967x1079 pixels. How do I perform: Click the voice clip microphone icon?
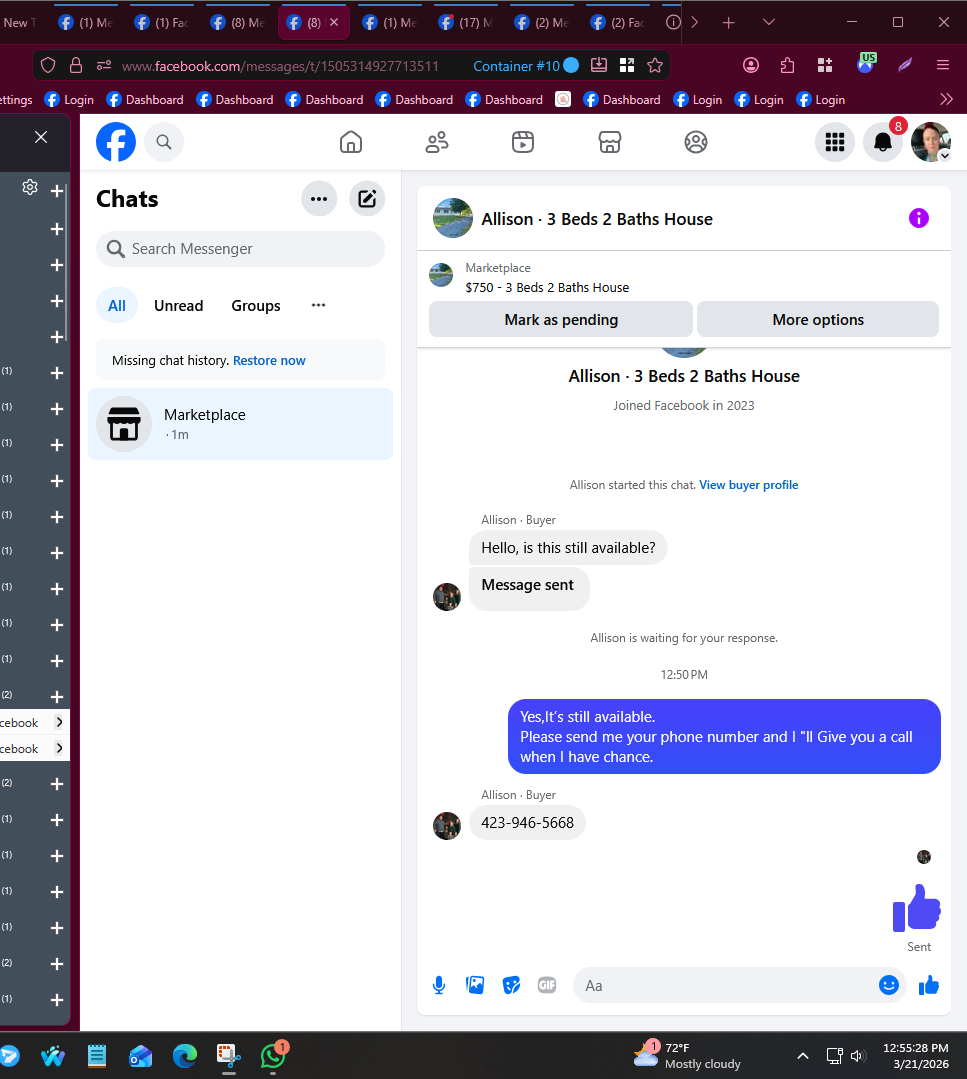point(439,985)
